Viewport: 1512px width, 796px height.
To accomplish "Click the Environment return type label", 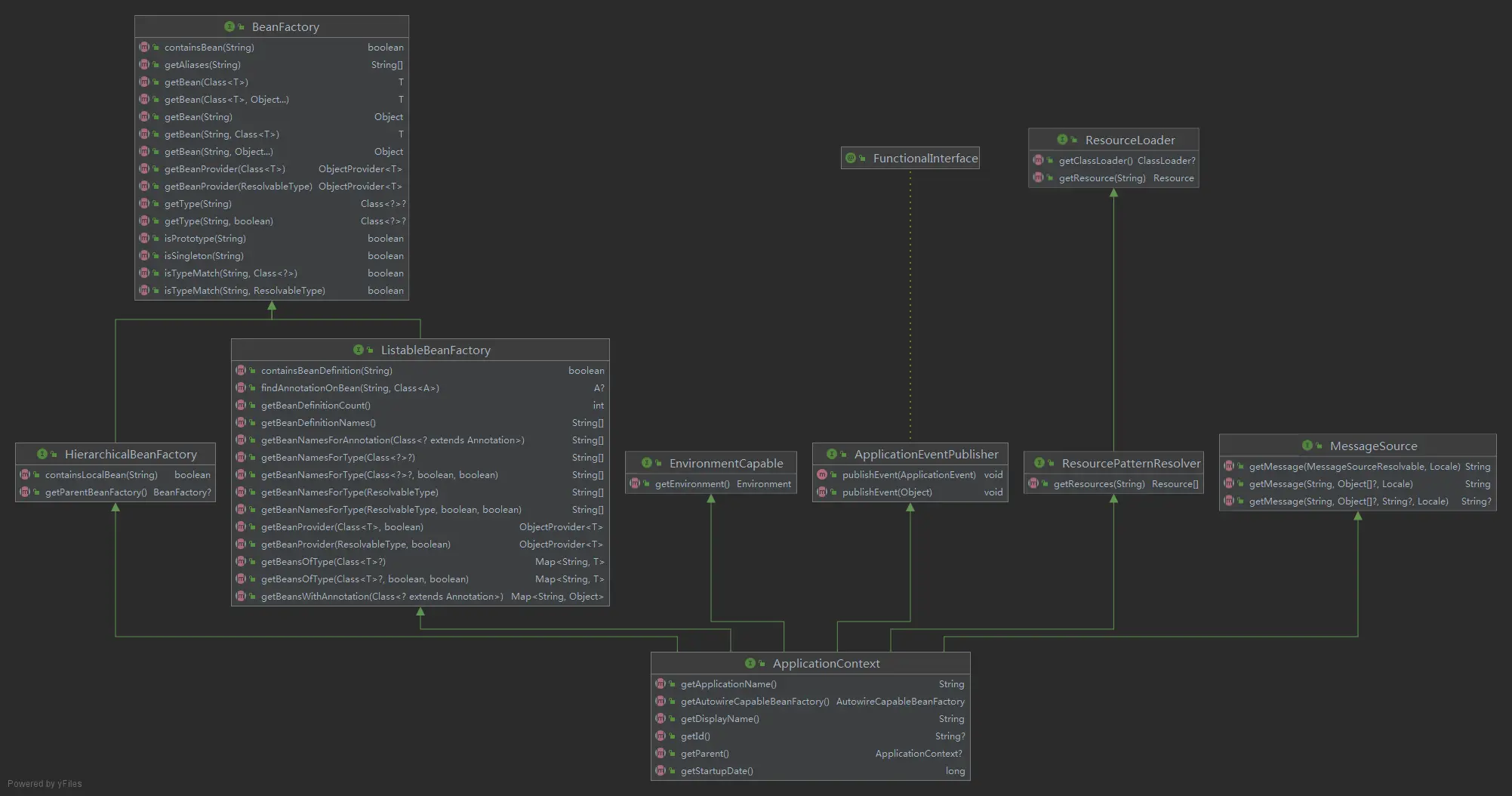I will (764, 483).
